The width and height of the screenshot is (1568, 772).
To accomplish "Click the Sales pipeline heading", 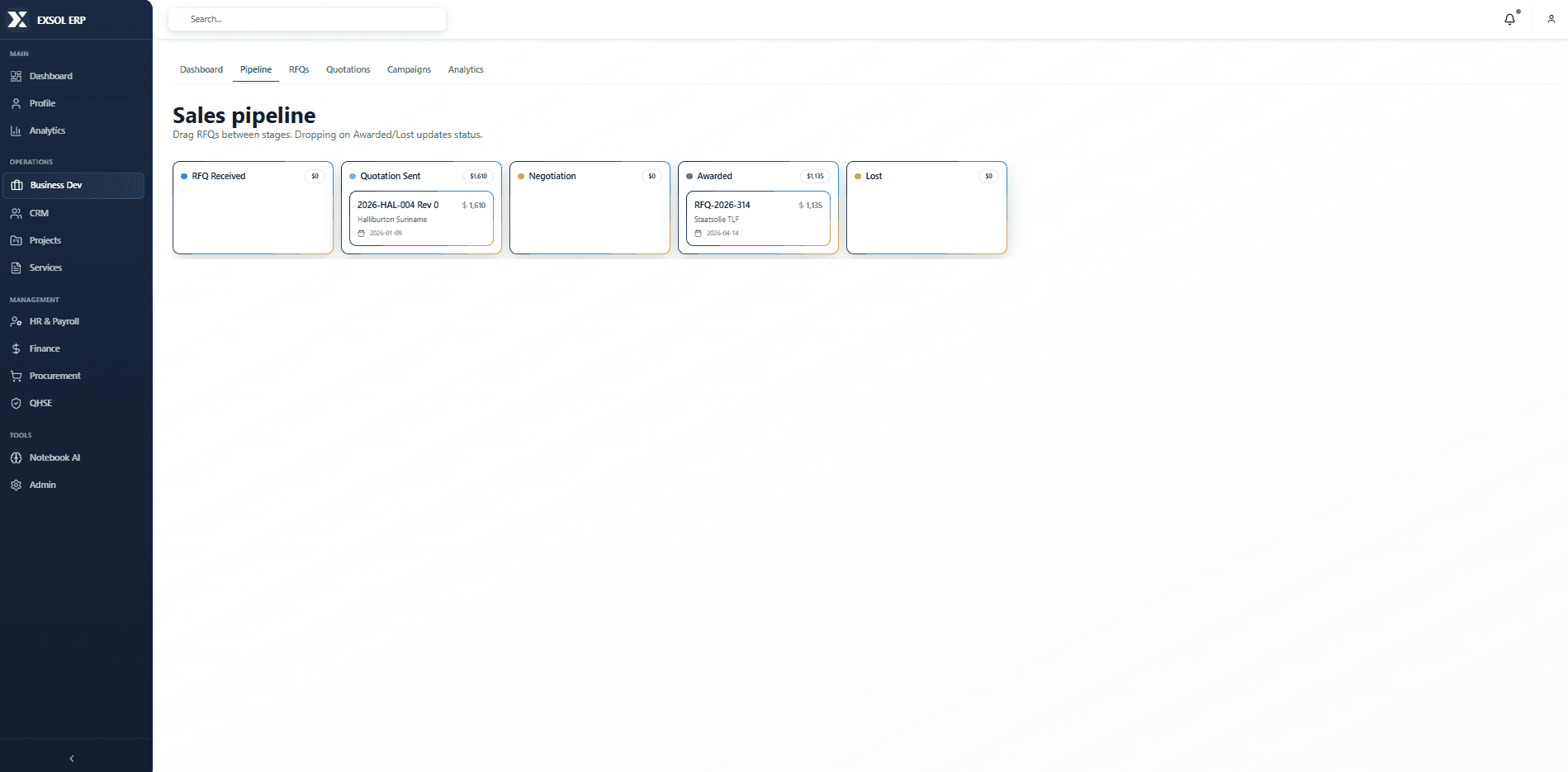I will pos(244,116).
